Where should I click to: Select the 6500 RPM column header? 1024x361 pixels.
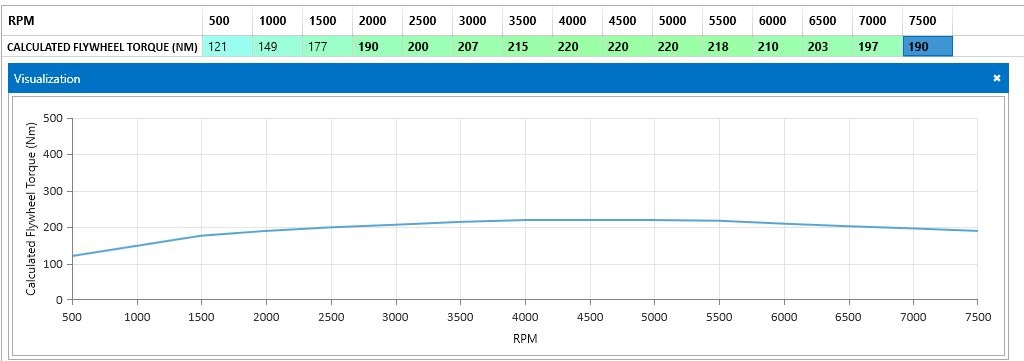828,21
